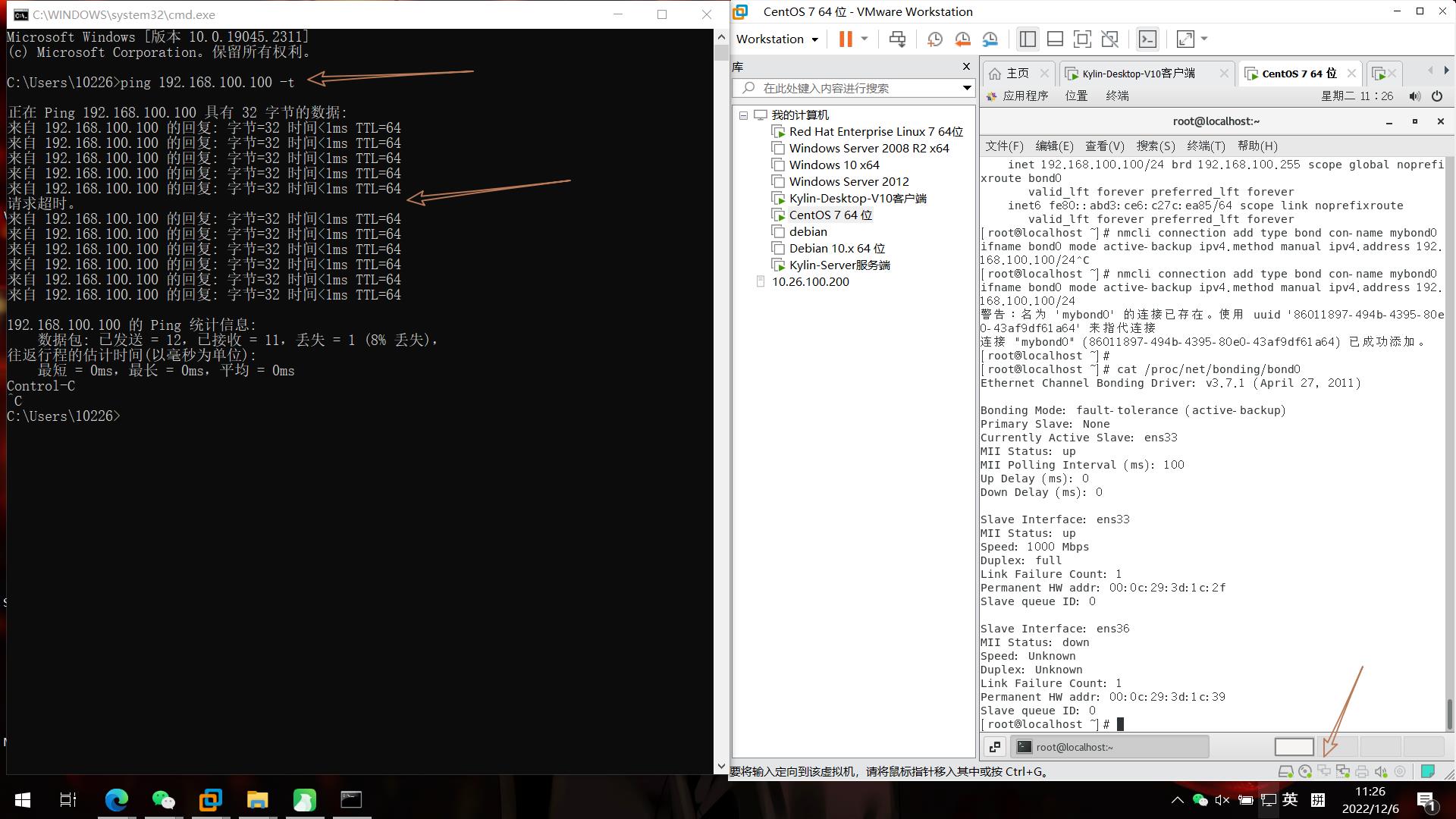This screenshot has height=819, width=1456.
Task: Open the Workstation menu dropdown
Action: (x=777, y=39)
